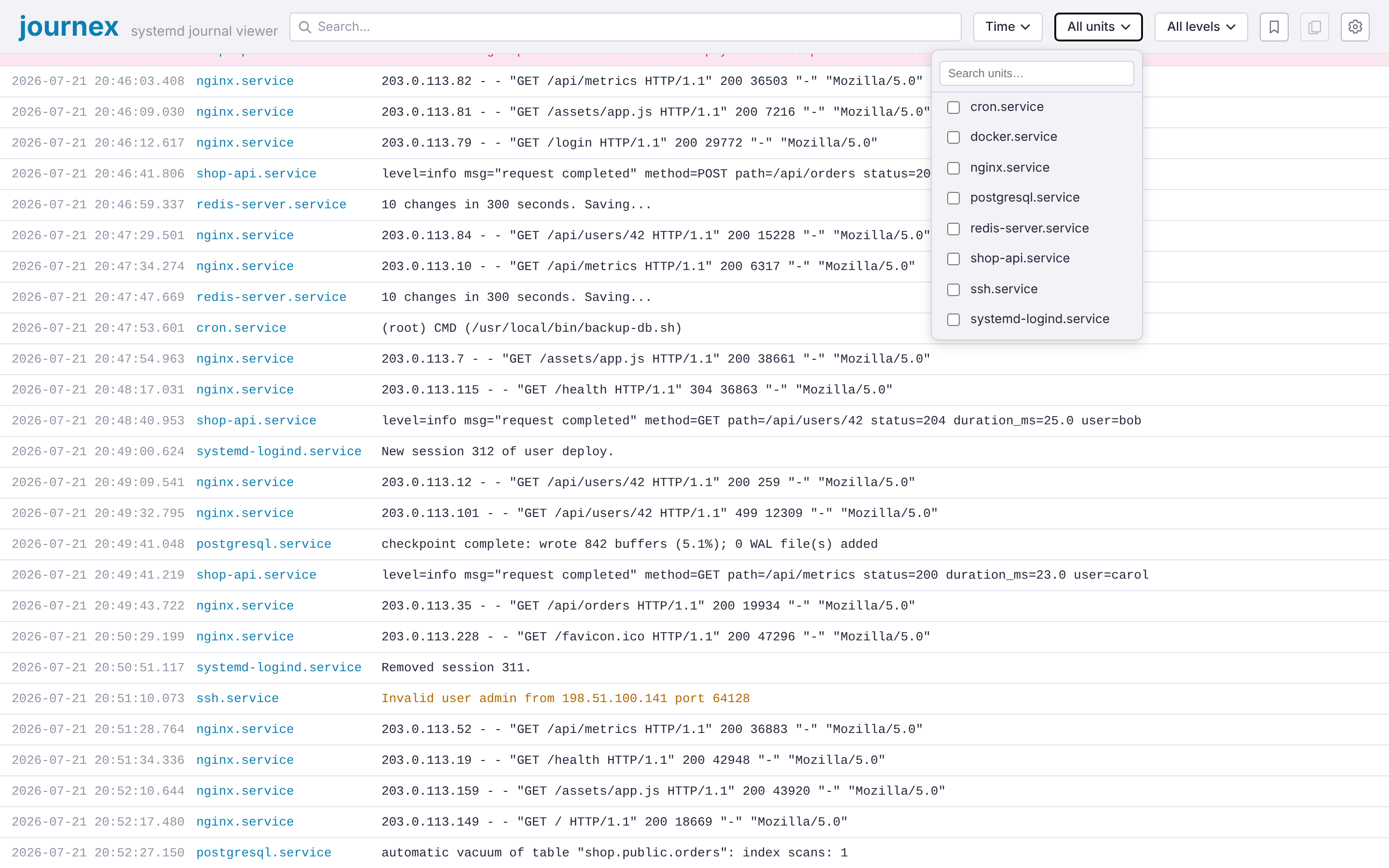1389x868 pixels.
Task: Collapse the All units dropdown
Action: pos(1098,27)
